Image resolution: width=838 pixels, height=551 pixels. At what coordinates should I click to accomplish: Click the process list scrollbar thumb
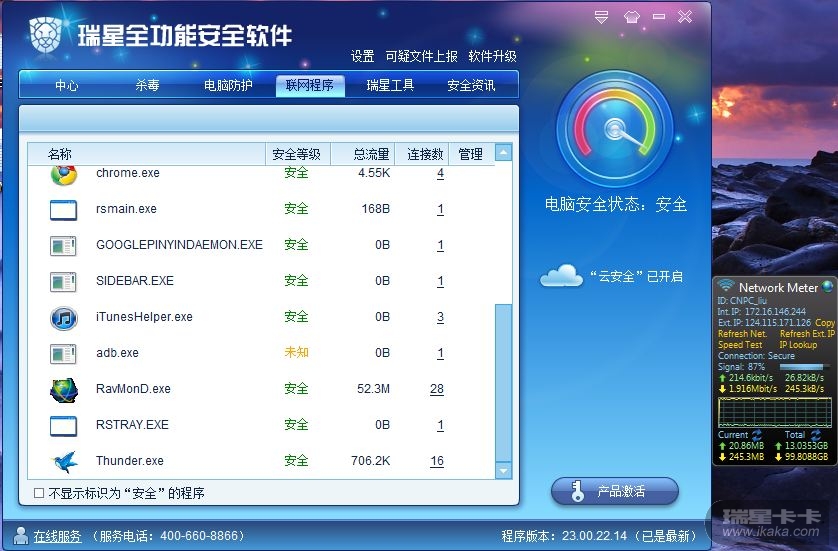click(x=503, y=383)
